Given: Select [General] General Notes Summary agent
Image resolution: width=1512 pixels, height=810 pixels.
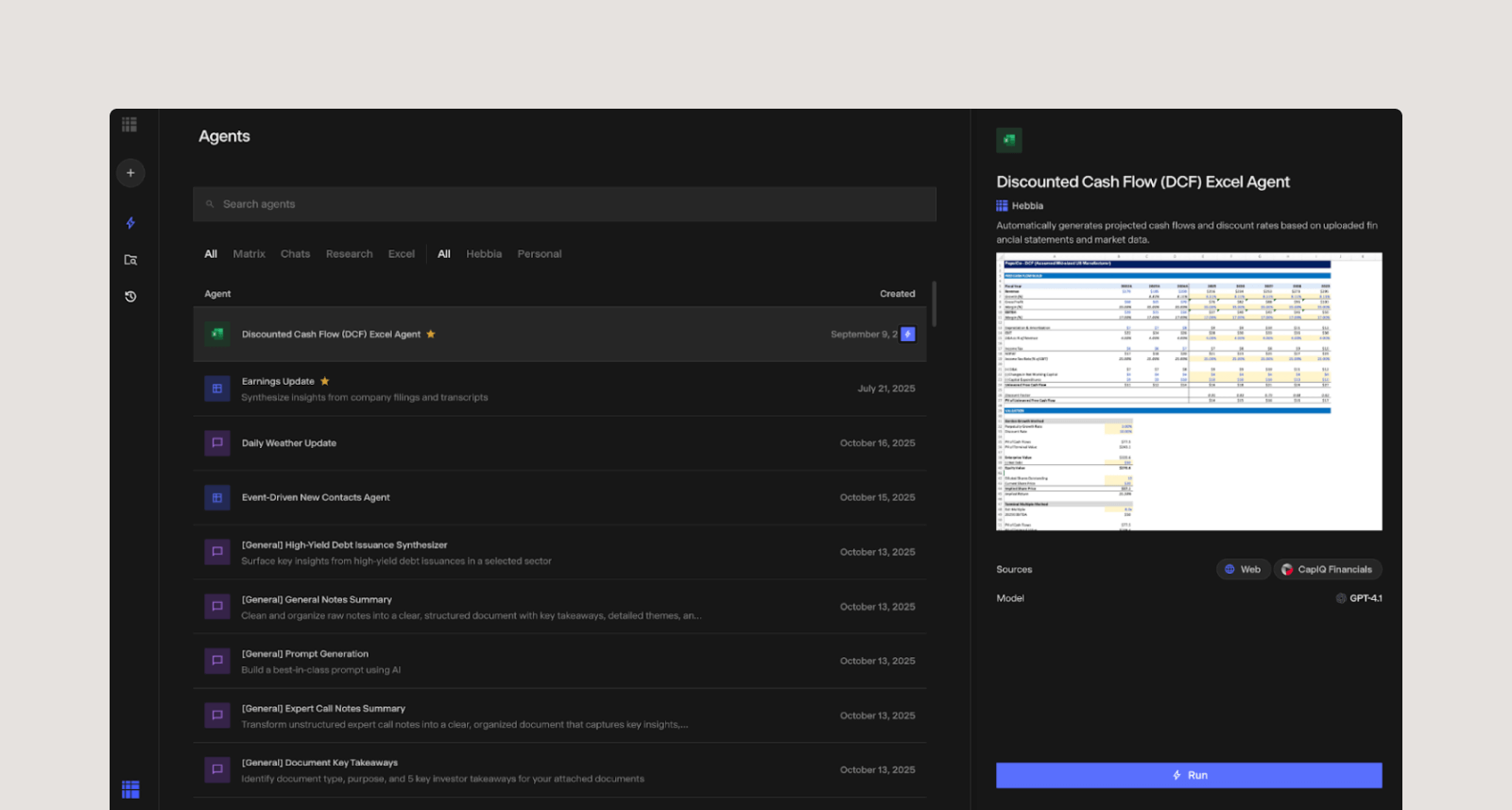Looking at the screenshot, I should click(x=559, y=607).
